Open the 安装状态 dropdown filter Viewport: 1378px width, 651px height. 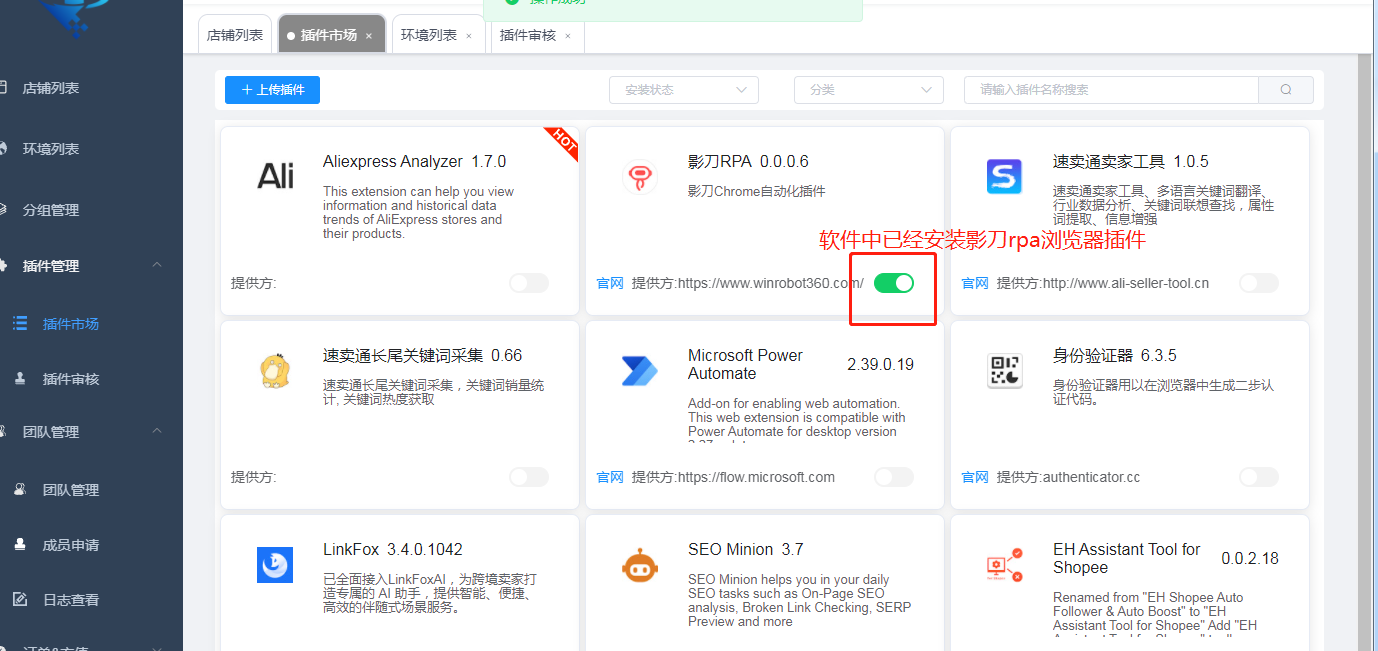[x=684, y=90]
